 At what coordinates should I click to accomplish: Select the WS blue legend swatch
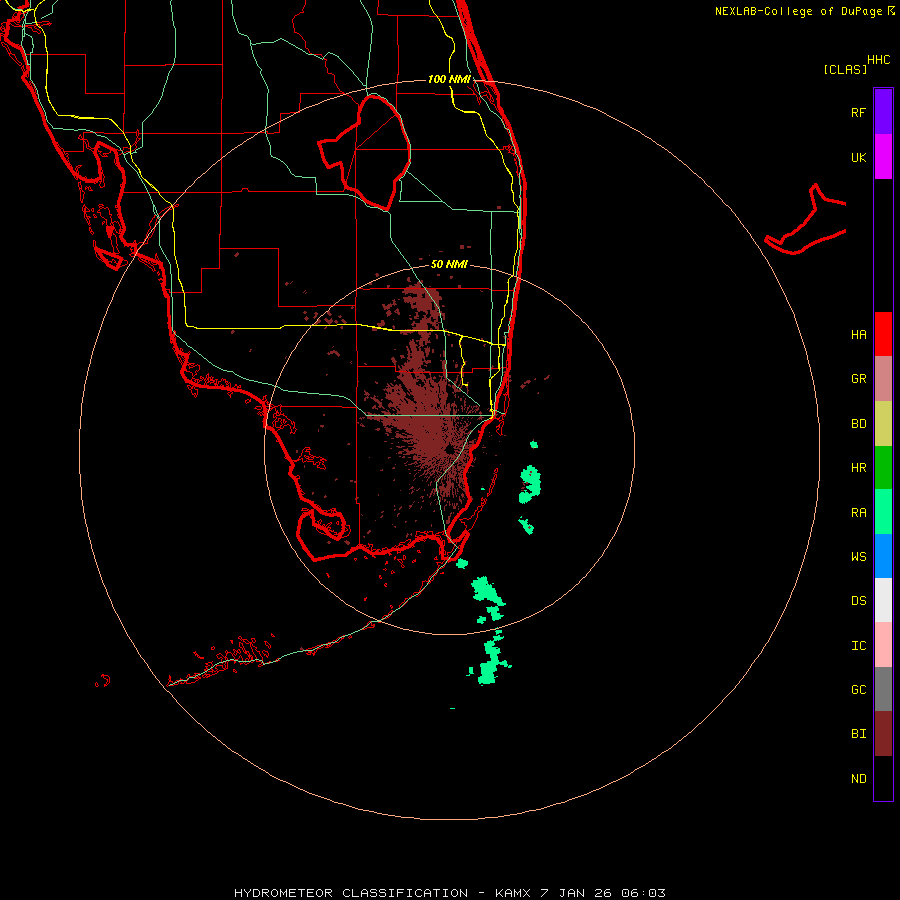(x=883, y=556)
